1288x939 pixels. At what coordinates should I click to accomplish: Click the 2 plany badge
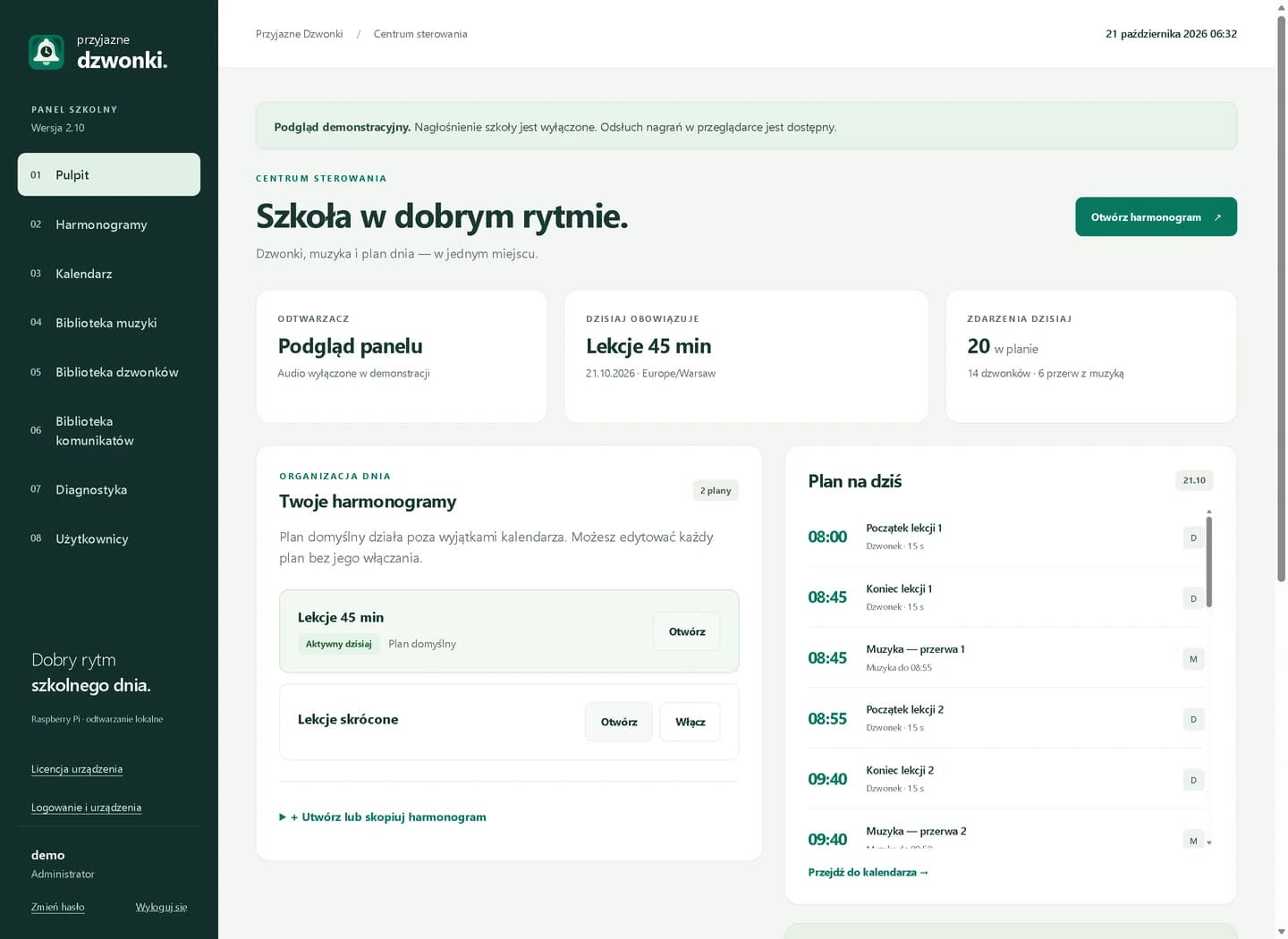[x=716, y=490]
